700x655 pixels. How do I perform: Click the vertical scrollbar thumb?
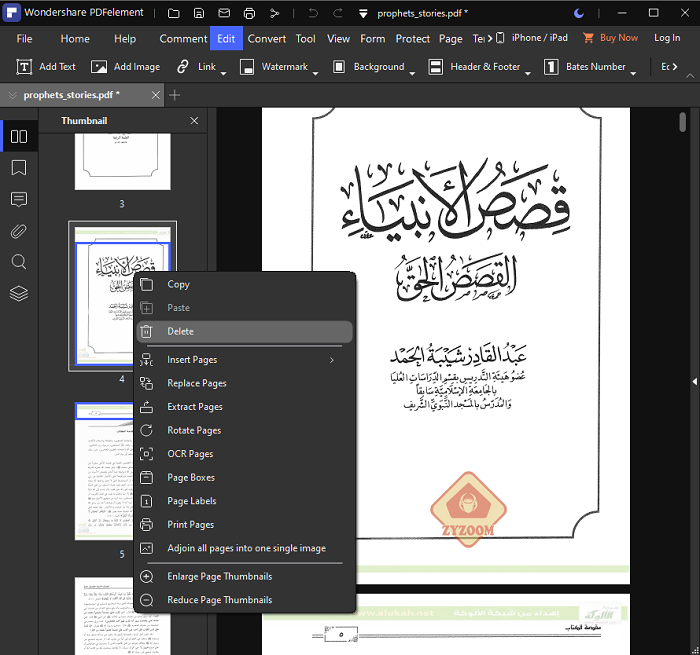[683, 122]
